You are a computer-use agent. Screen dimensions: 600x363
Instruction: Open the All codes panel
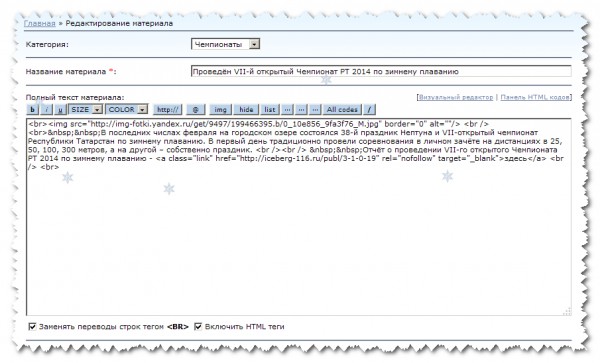point(342,109)
